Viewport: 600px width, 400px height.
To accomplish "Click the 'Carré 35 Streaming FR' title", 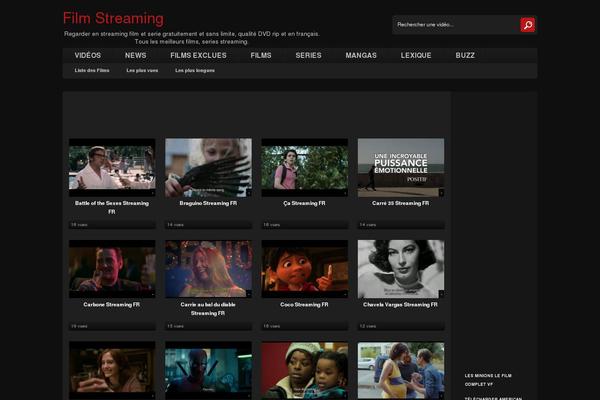I will click(401, 203).
